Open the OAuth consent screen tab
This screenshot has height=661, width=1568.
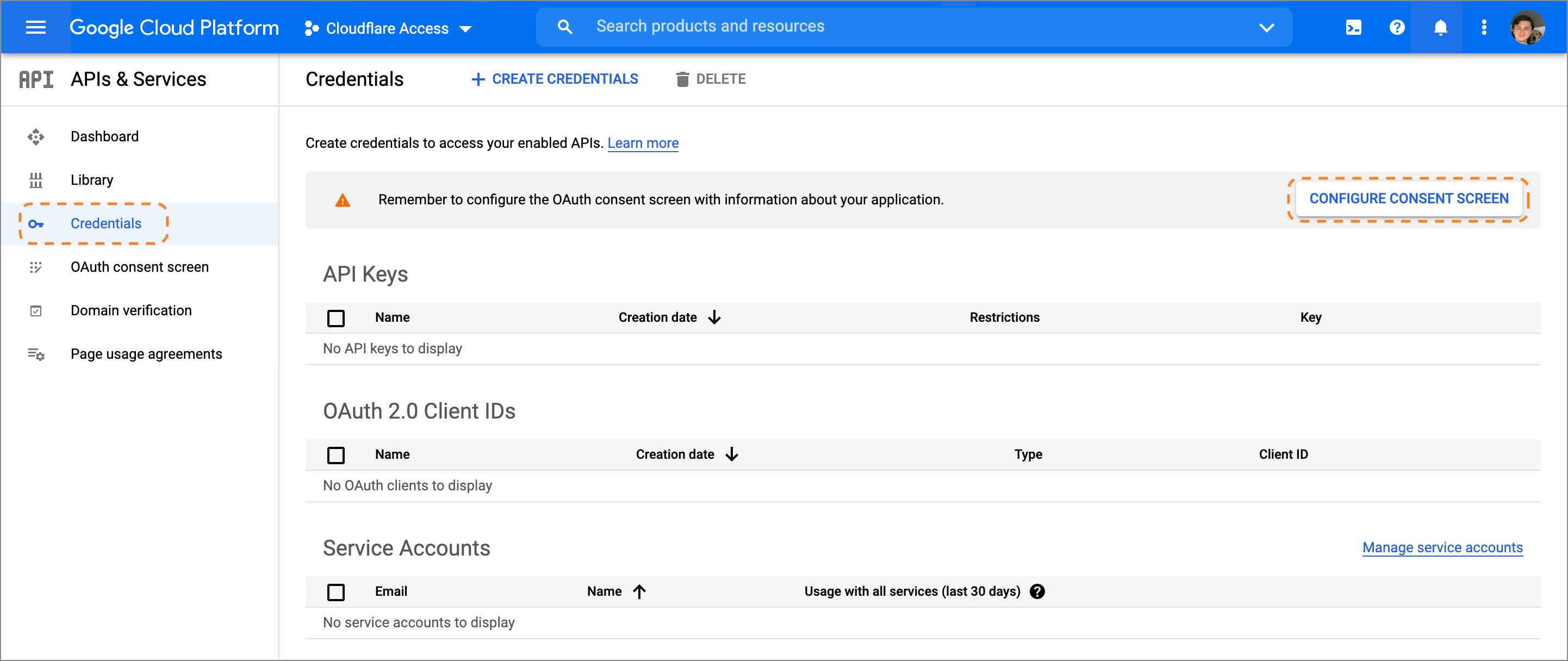click(139, 267)
